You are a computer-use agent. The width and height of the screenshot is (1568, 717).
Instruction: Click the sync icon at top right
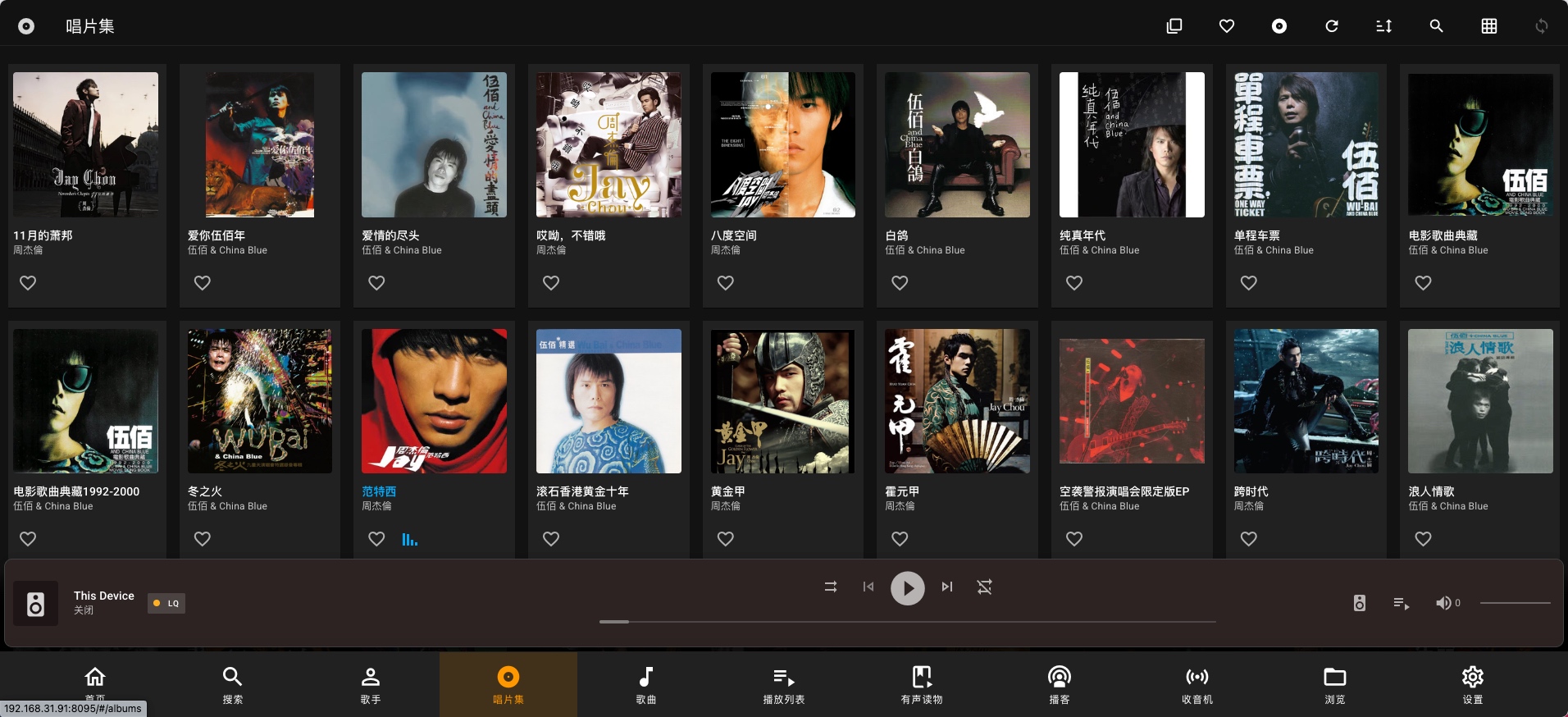pyautogui.click(x=1542, y=26)
